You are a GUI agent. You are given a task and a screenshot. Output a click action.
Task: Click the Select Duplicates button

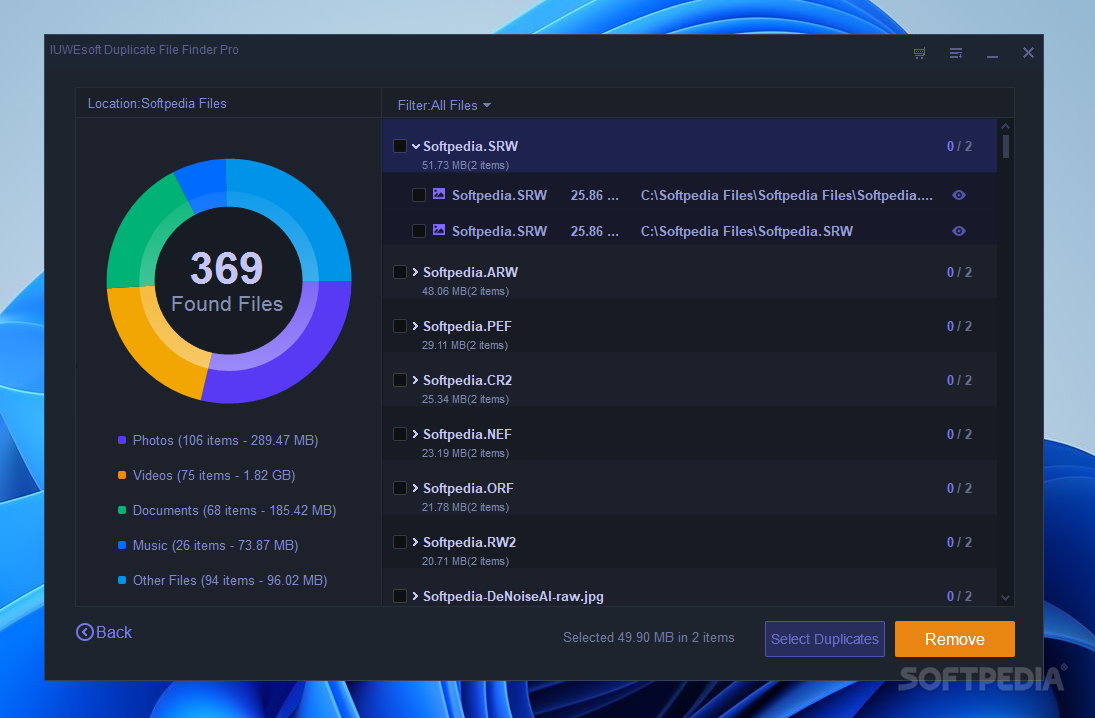pos(825,639)
